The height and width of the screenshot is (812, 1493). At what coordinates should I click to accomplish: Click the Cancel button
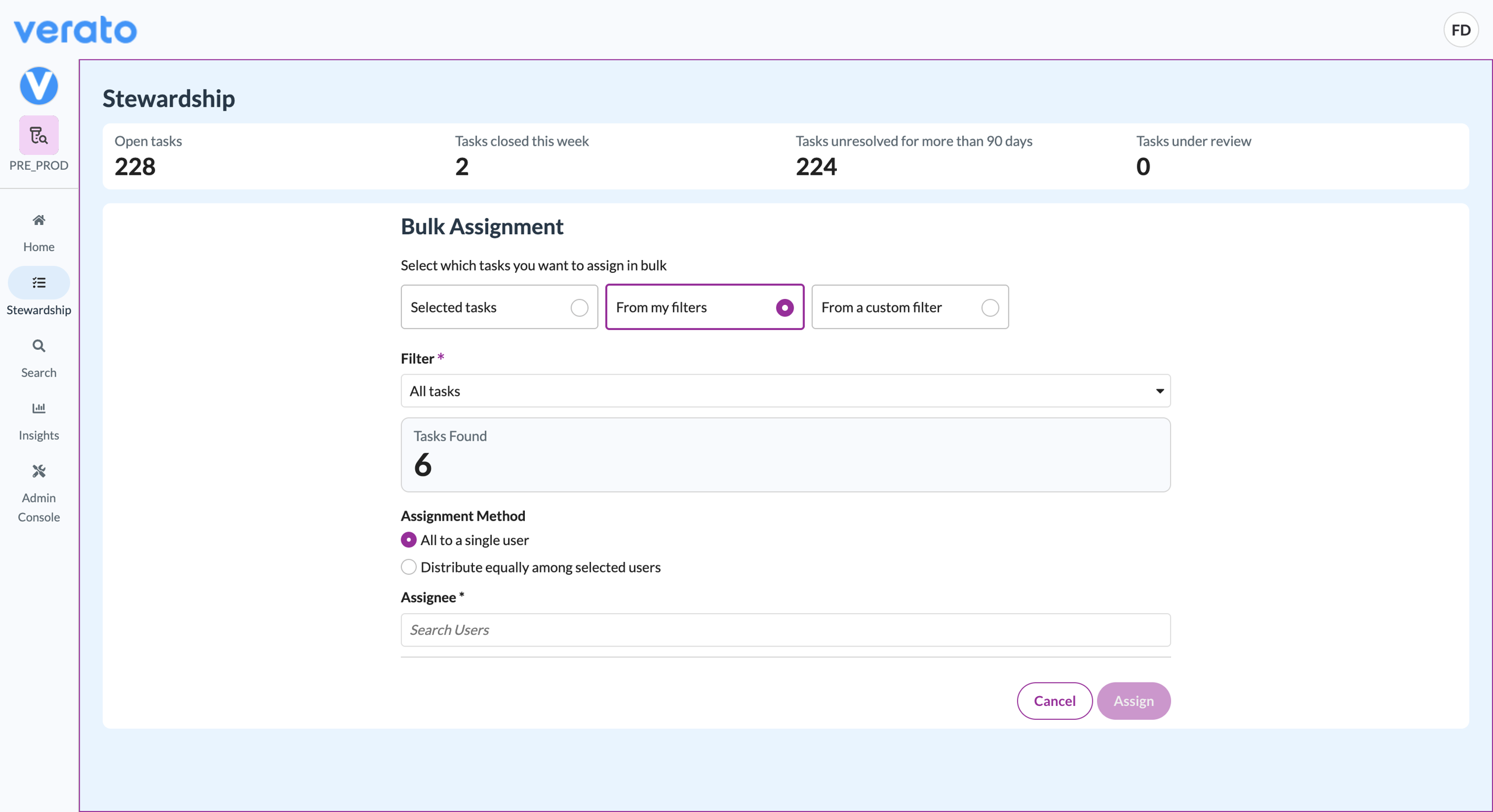click(1054, 701)
